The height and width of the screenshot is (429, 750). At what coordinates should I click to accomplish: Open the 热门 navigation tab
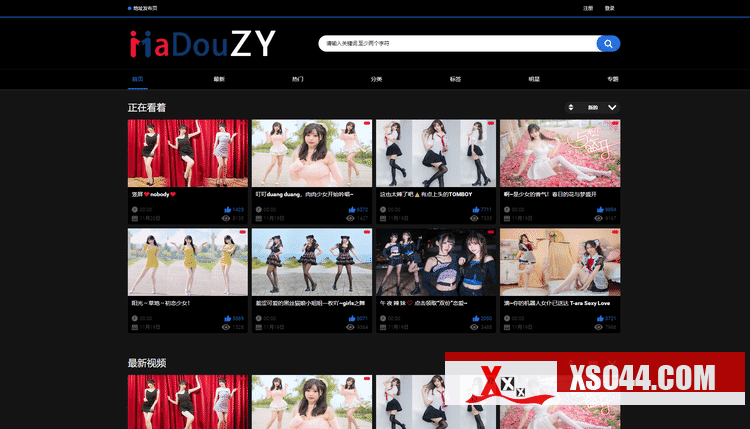(297, 78)
